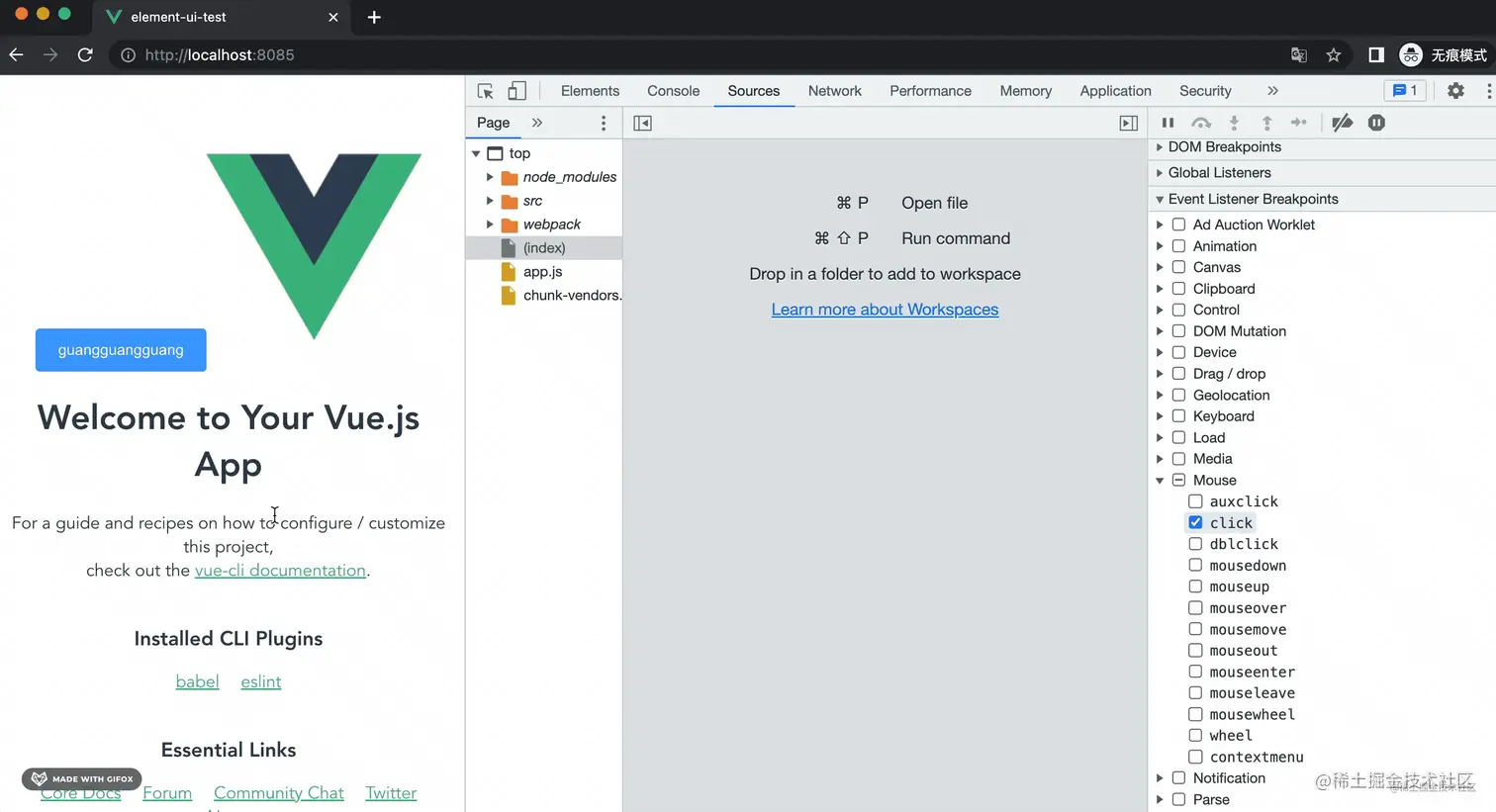Image resolution: width=1496 pixels, height=812 pixels.
Task: Deactivate breakpoints icon
Action: pos(1342,123)
